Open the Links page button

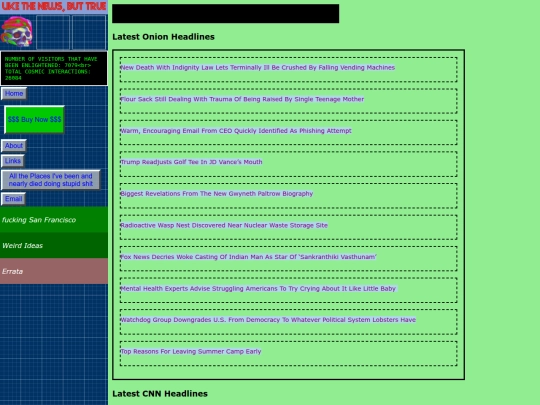coord(13,161)
